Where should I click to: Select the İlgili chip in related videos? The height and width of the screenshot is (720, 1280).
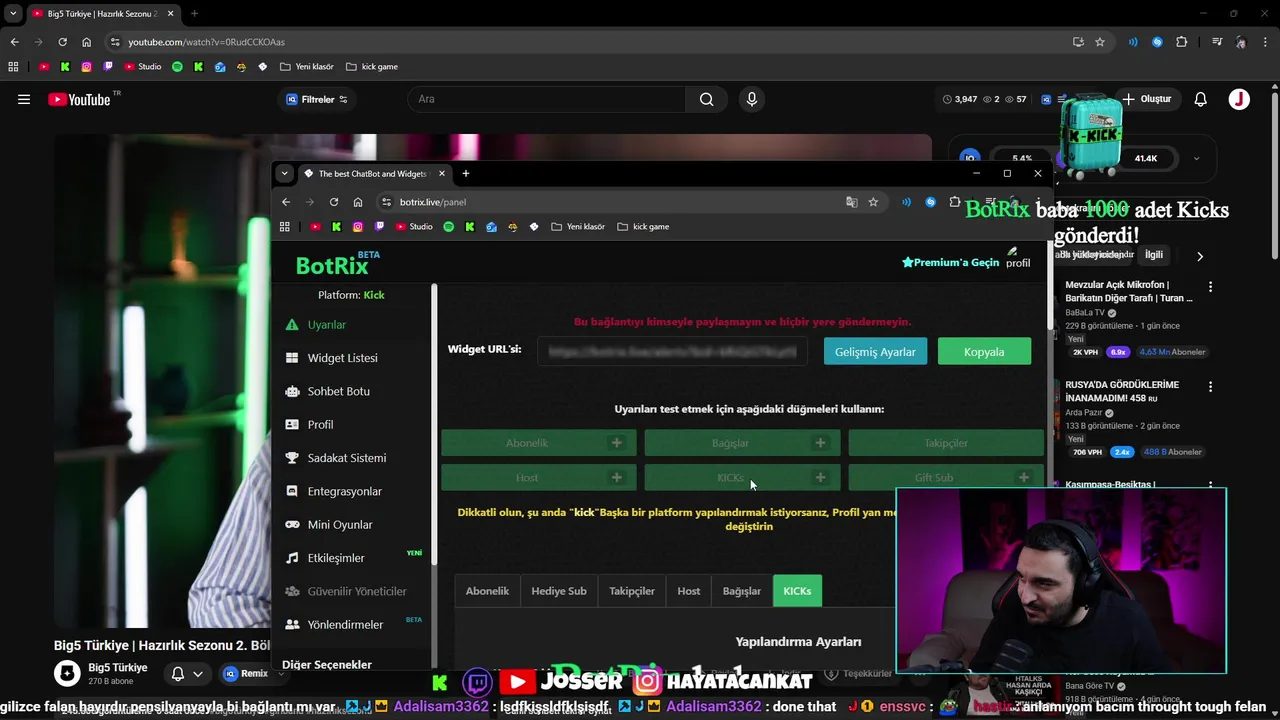[1154, 255]
